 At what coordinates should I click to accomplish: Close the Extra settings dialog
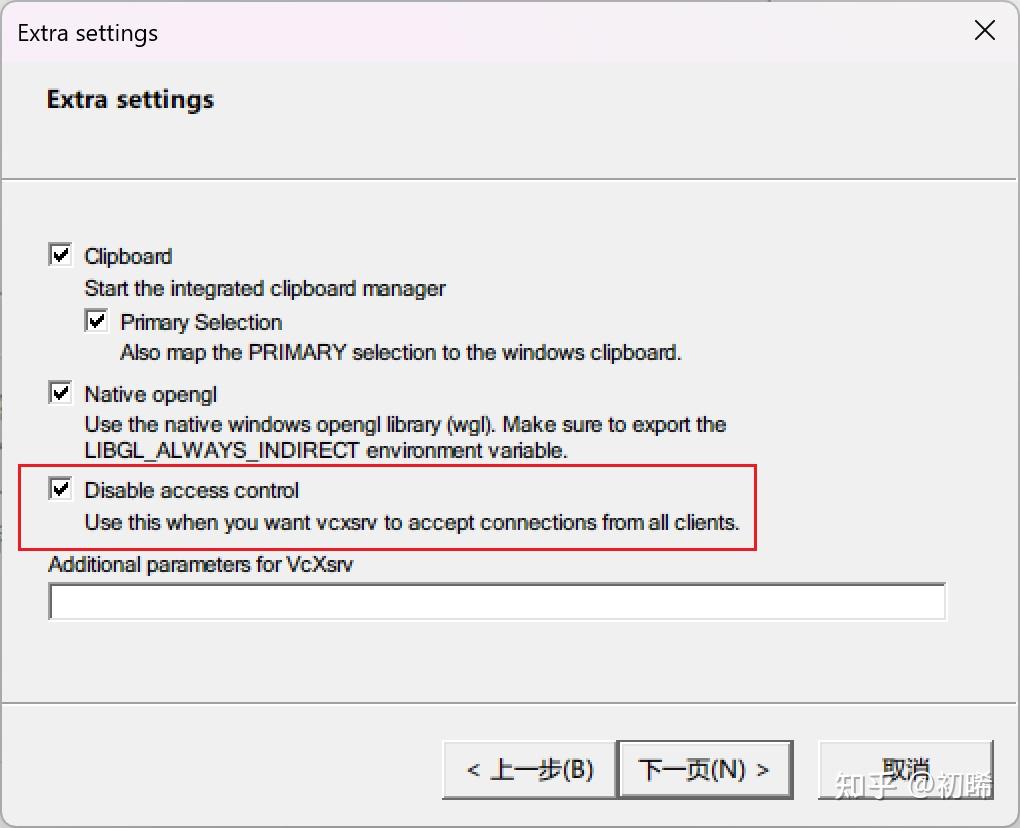[984, 30]
